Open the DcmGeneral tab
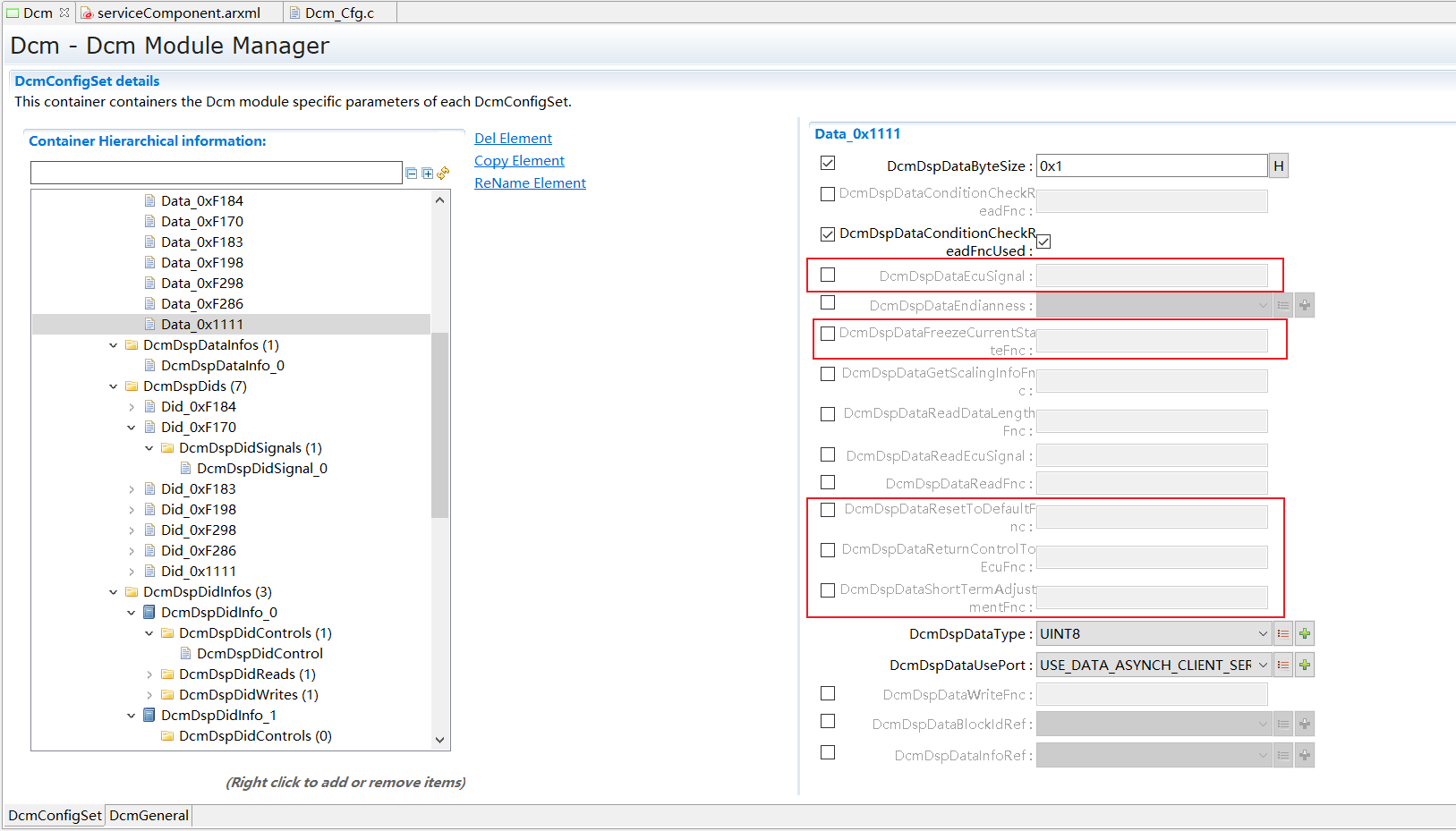The width and height of the screenshot is (1456, 831). [148, 815]
